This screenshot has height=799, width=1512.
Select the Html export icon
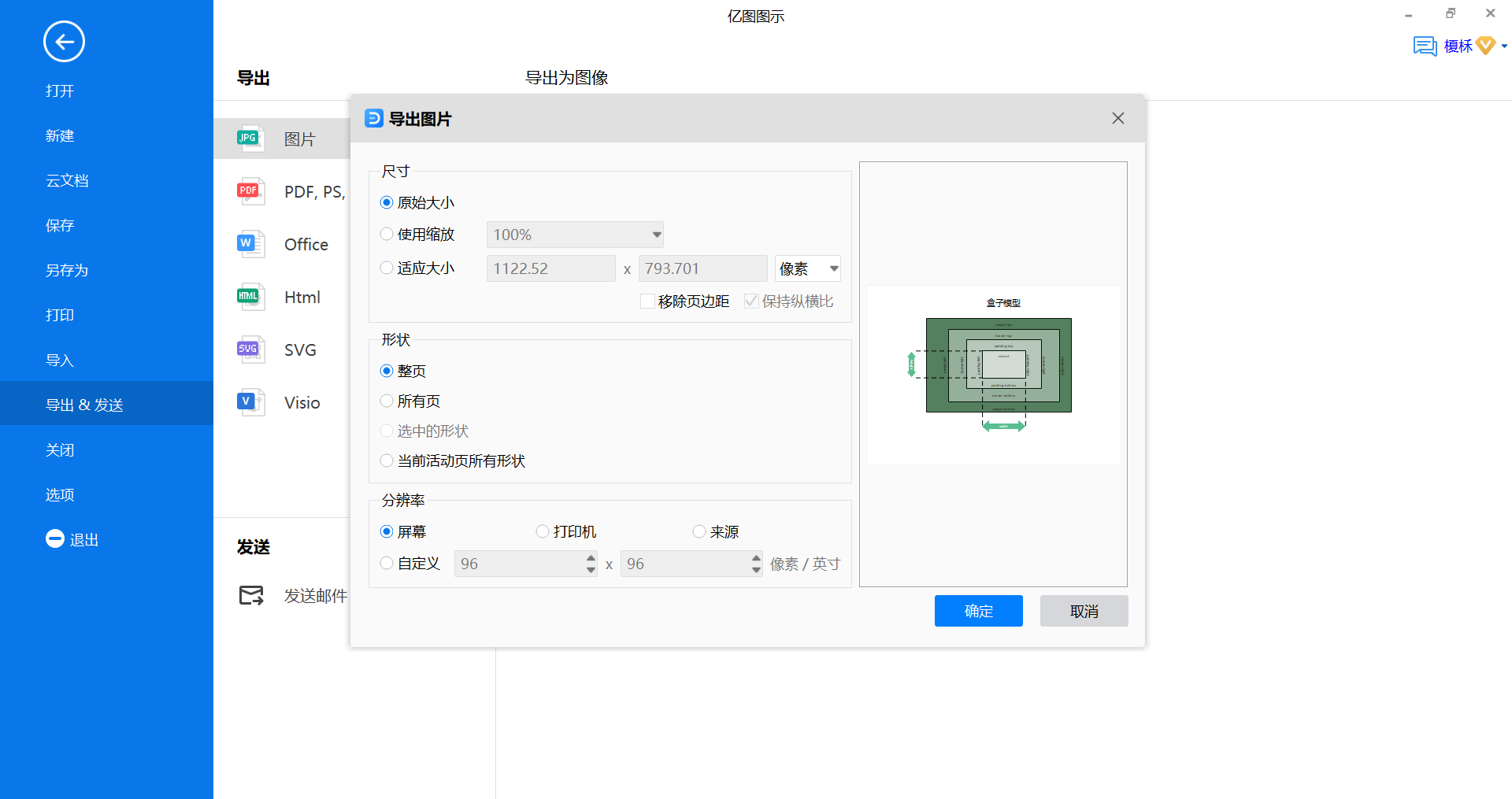point(250,297)
